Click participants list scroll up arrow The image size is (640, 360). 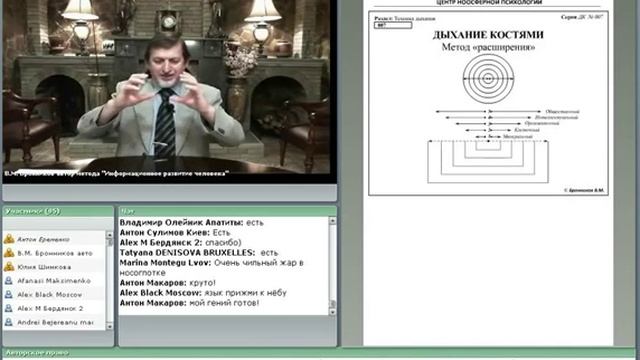[109, 235]
